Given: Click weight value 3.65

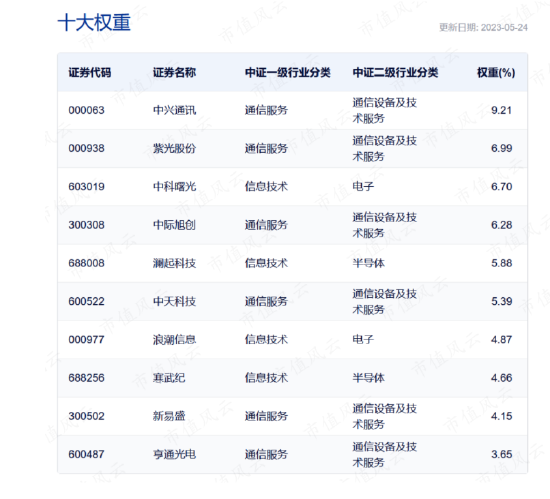Looking at the screenshot, I should 502,454.
